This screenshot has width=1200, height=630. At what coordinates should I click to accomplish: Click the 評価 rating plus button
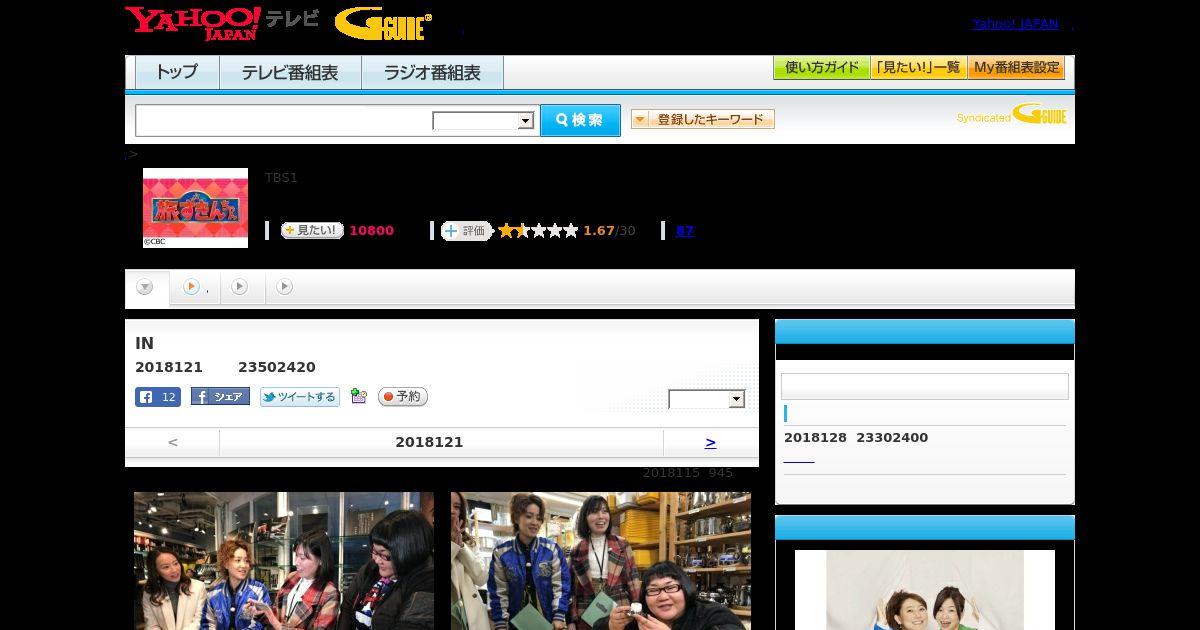pos(467,230)
